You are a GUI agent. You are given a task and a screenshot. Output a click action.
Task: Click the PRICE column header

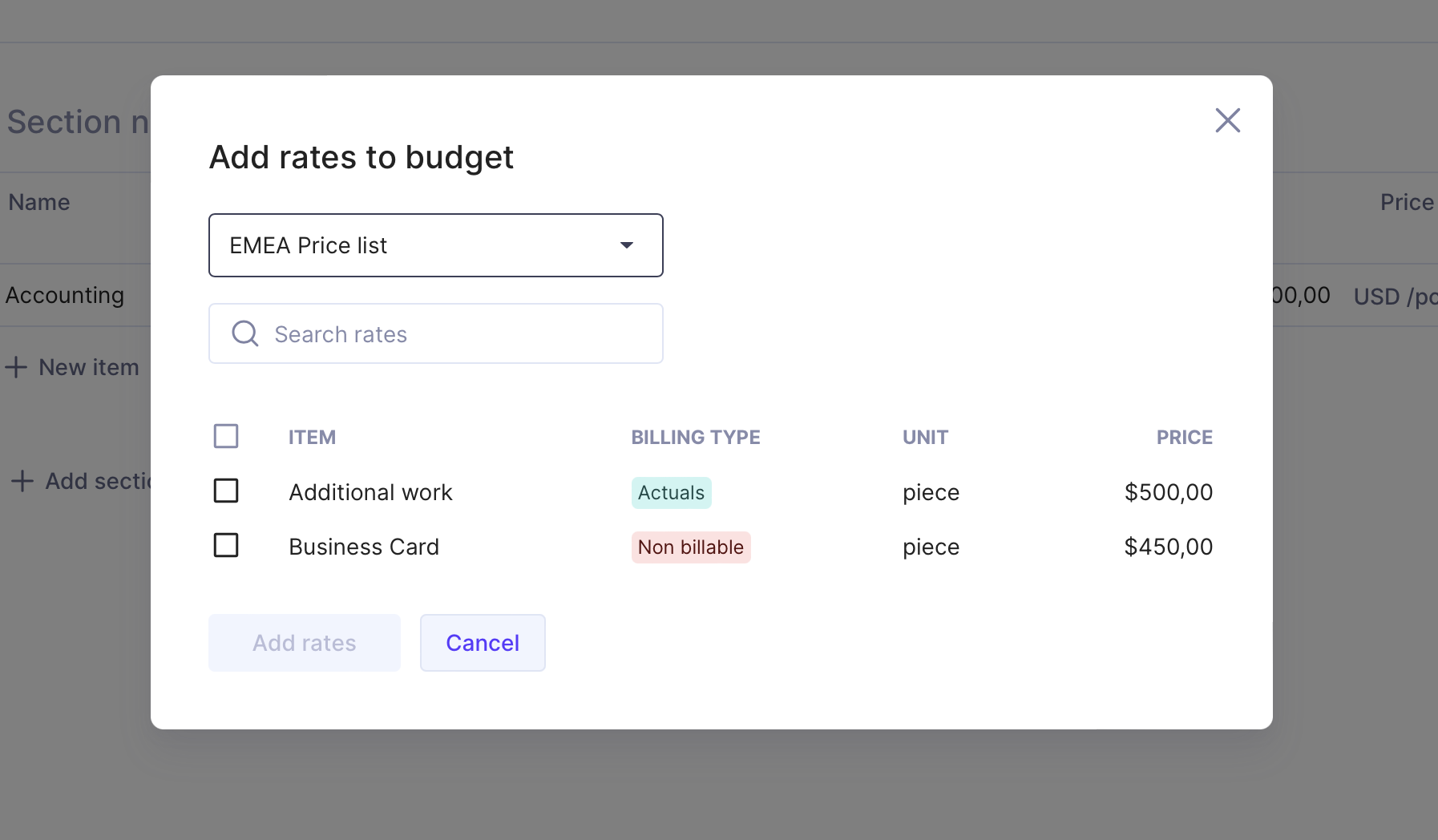1185,438
